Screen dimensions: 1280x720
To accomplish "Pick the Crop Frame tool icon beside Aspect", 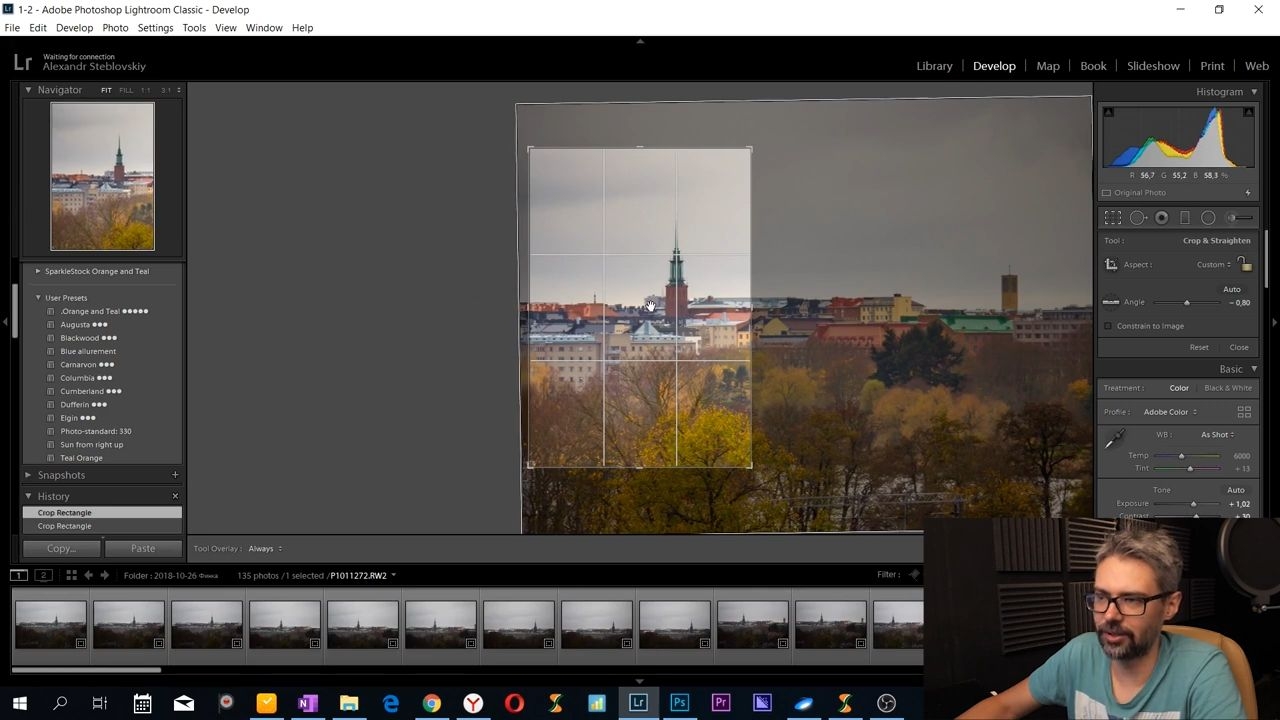I will [x=1111, y=265].
